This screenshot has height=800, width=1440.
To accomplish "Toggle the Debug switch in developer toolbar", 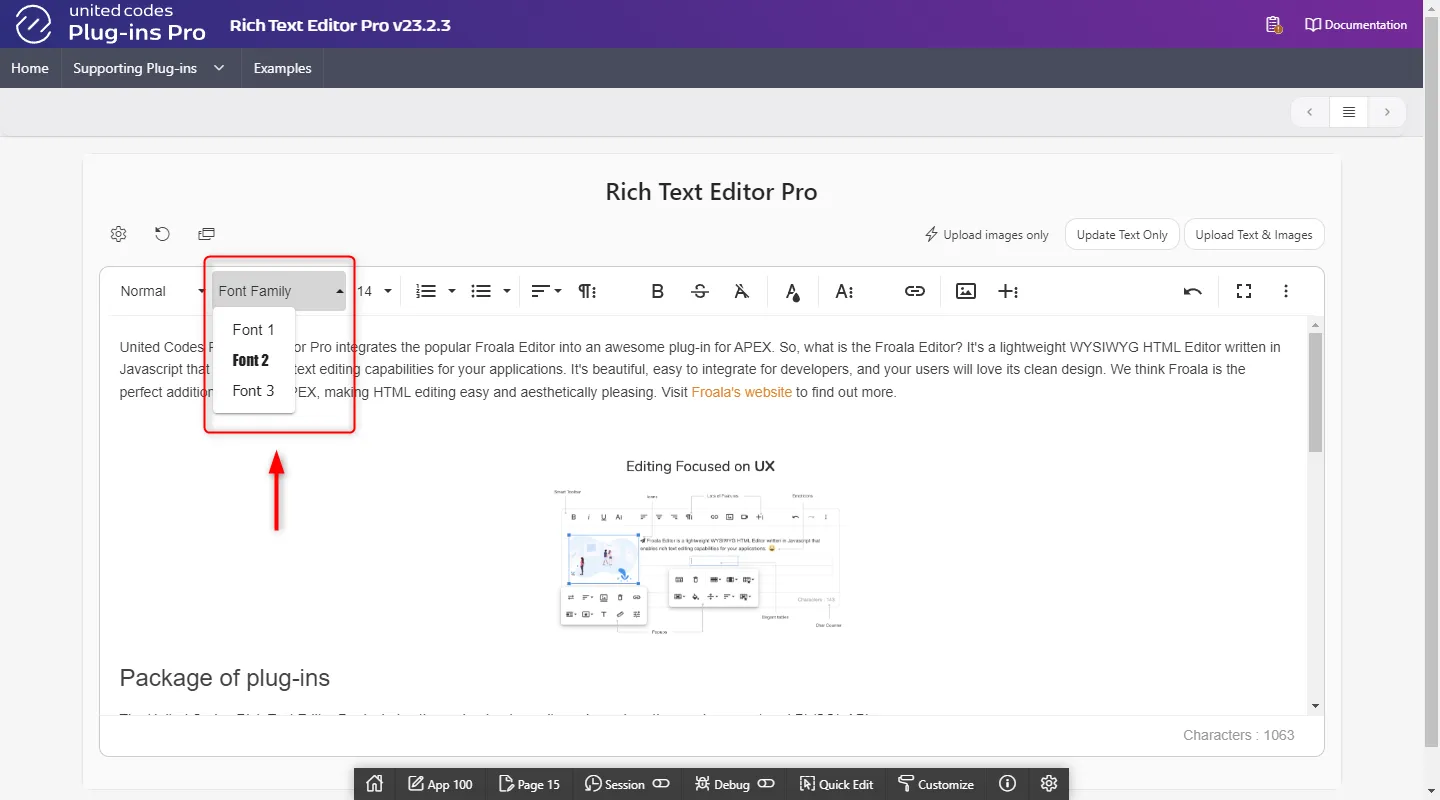I will [766, 784].
